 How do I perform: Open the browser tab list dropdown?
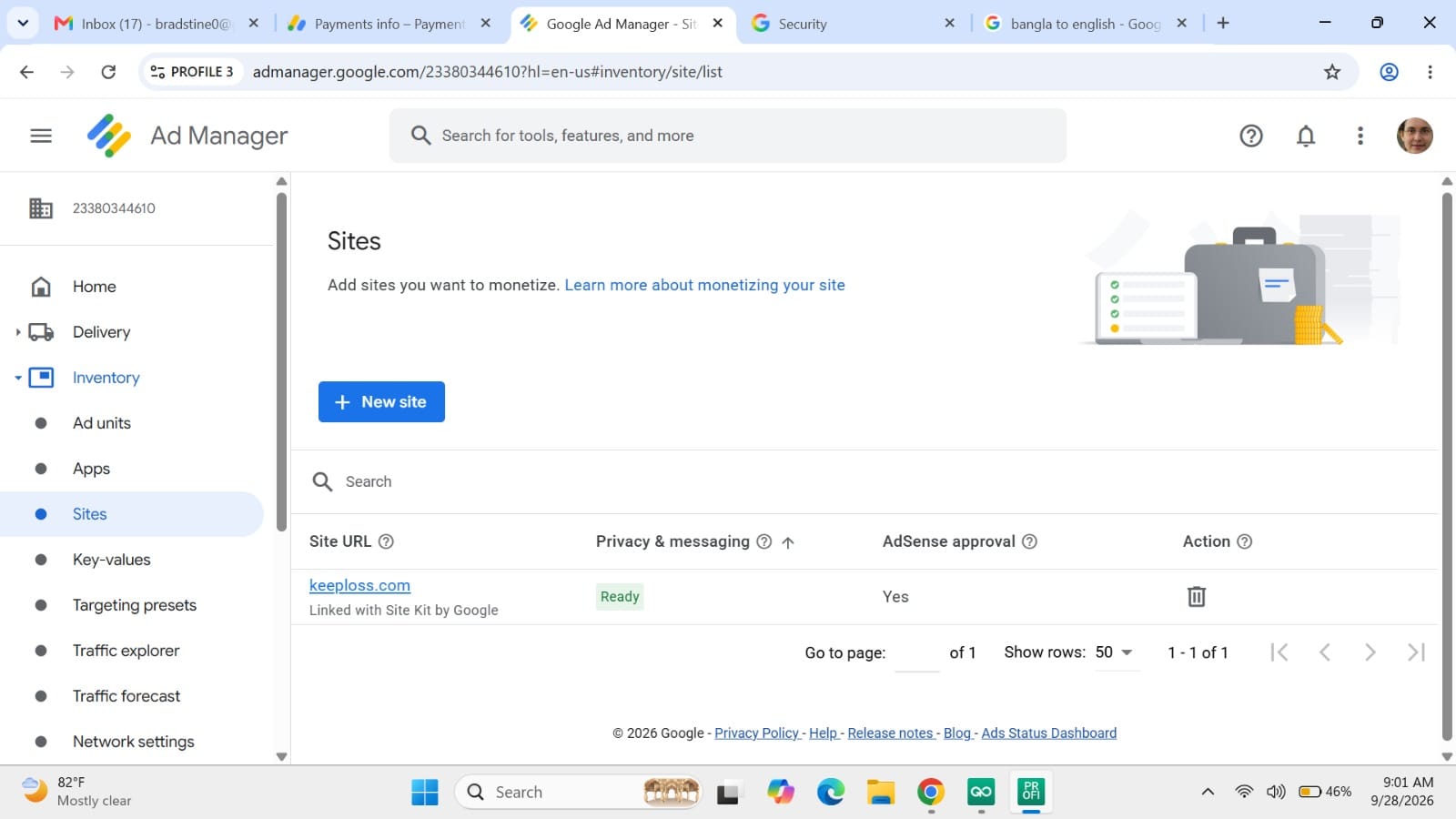click(23, 23)
